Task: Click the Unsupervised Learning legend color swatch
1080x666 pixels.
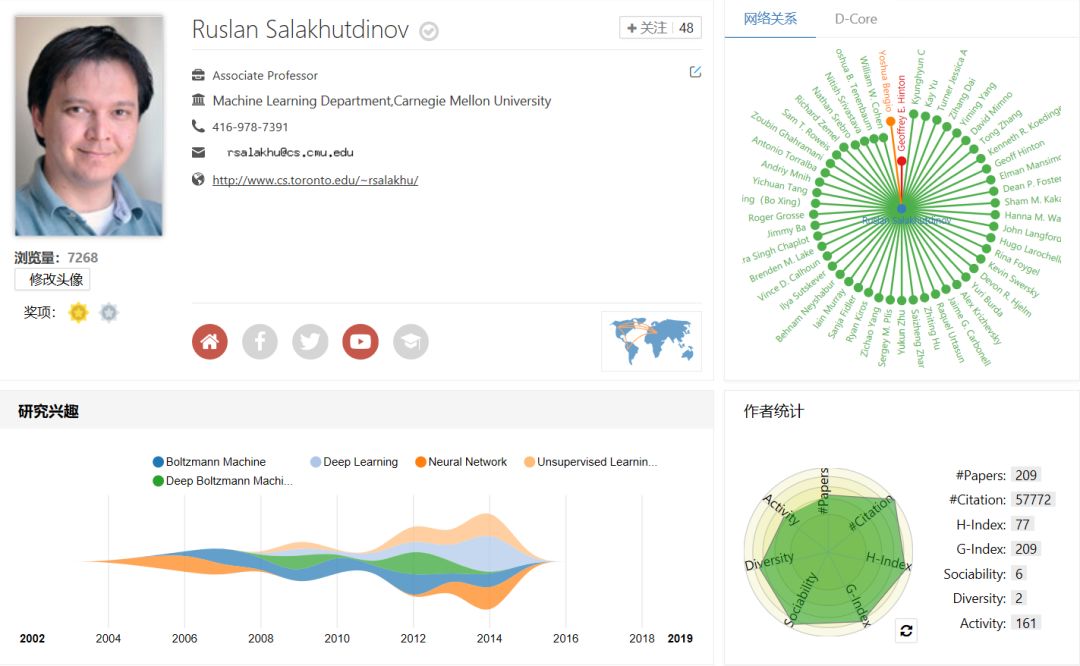Action: (529, 462)
